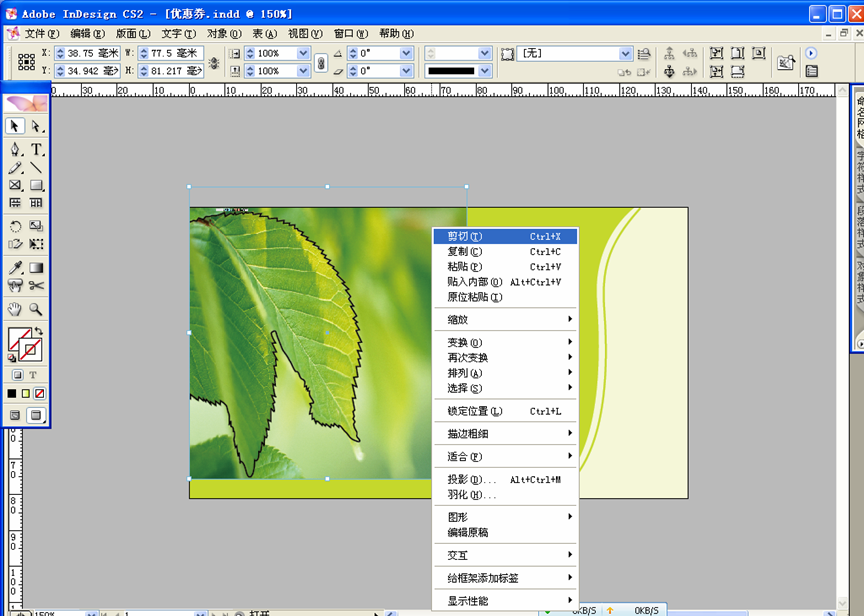This screenshot has height=616, width=864.
Task: Click the X position input field
Action: [88, 53]
